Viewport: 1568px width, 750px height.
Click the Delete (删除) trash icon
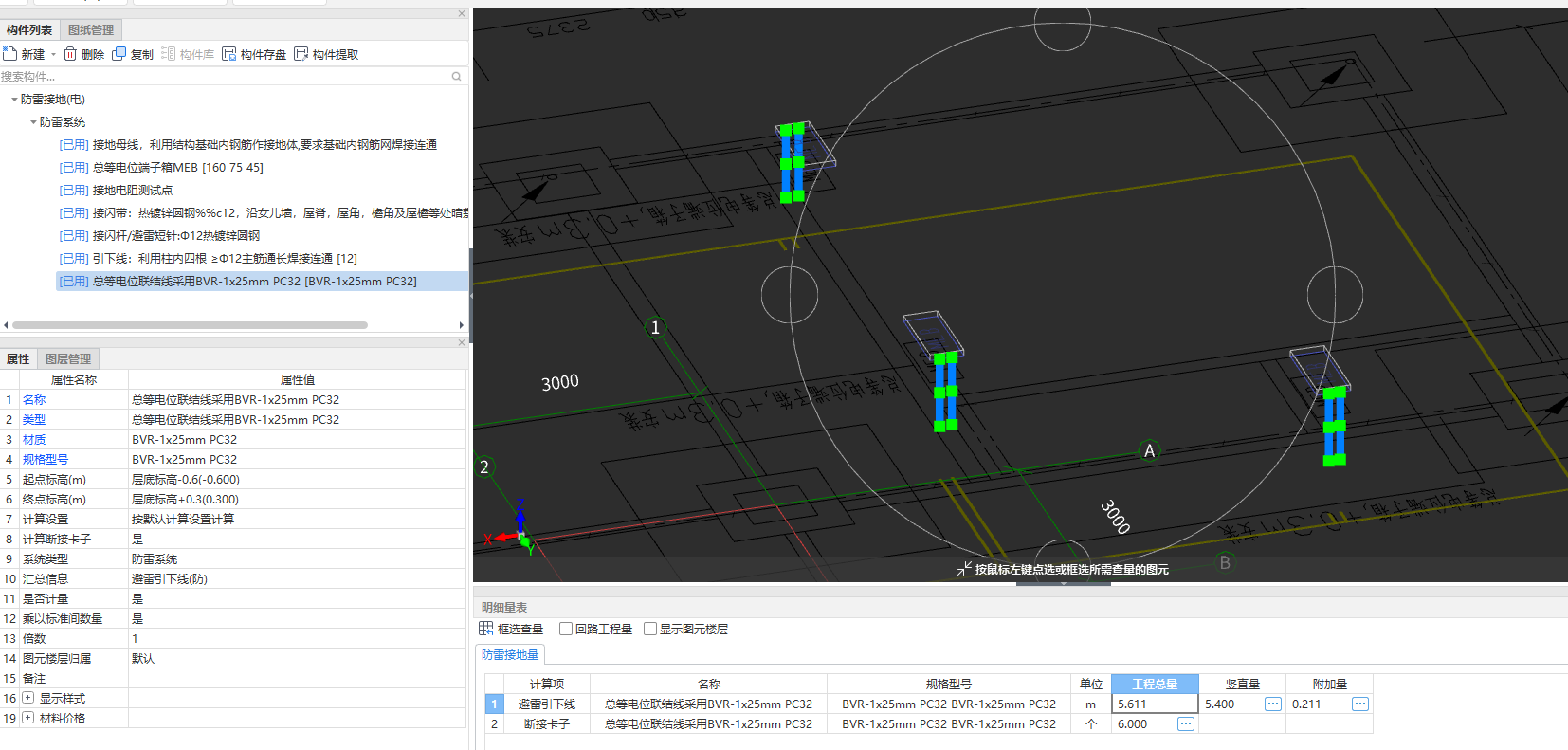(x=70, y=54)
